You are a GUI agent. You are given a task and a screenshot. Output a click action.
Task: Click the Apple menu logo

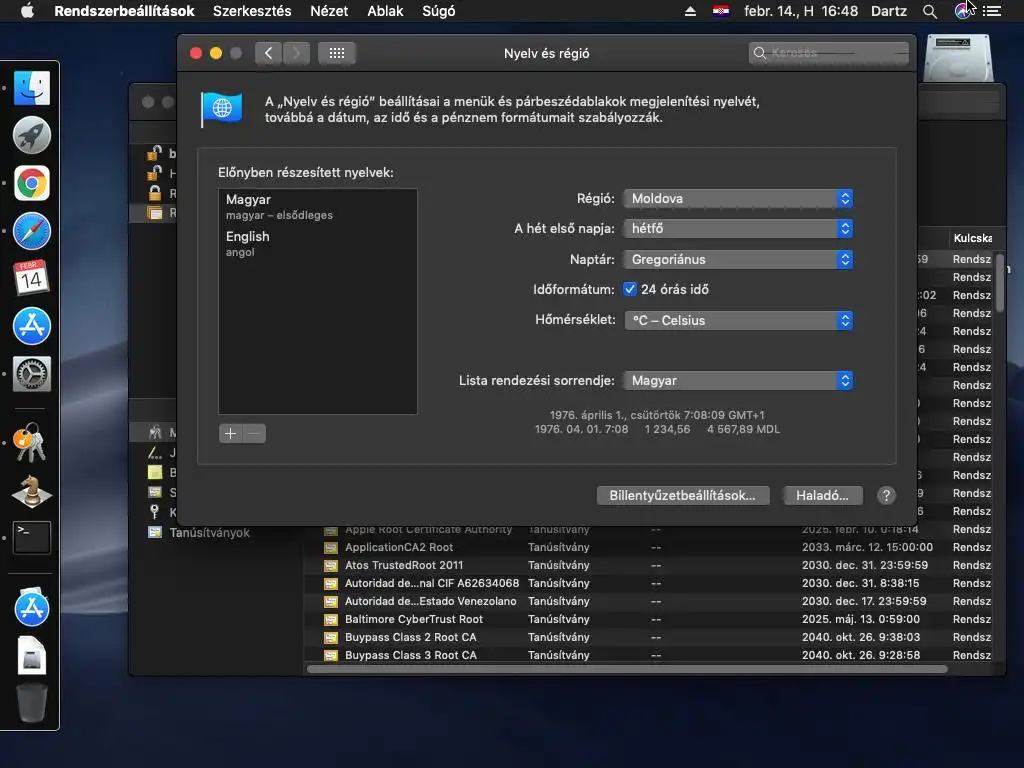[x=27, y=11]
